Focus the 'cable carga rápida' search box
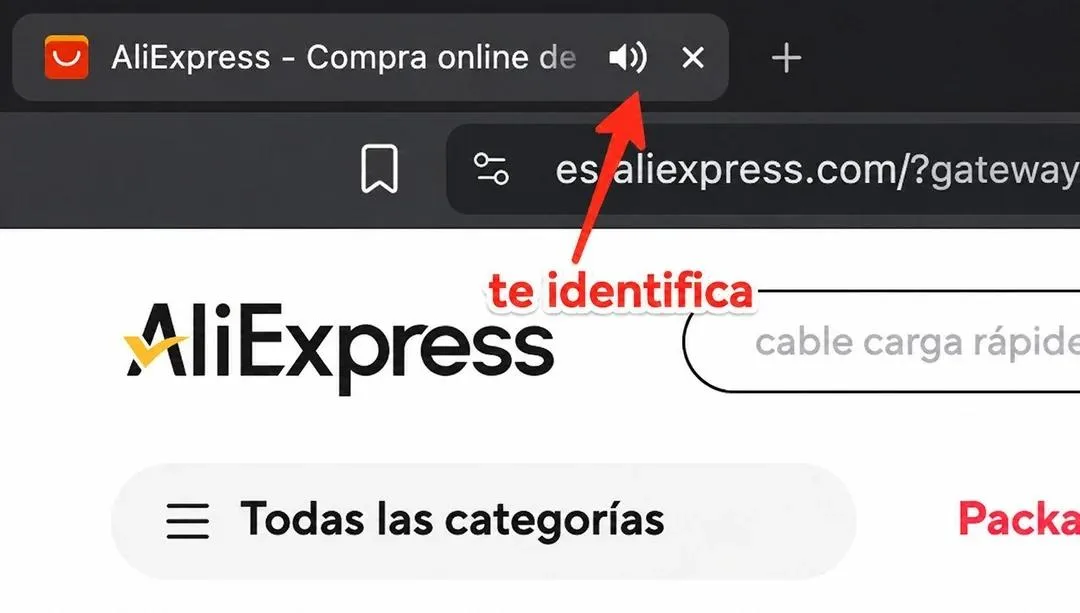Image resolution: width=1080 pixels, height=613 pixels. tap(882, 342)
